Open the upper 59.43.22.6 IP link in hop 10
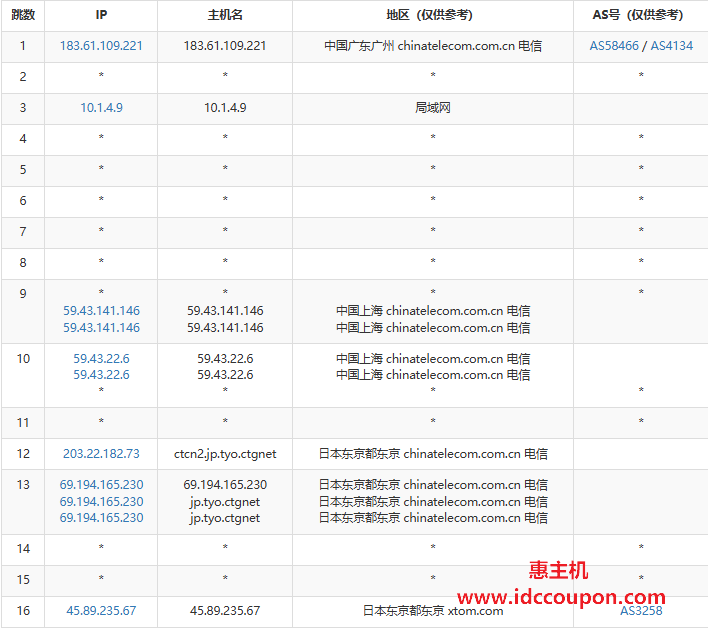 coord(101,358)
